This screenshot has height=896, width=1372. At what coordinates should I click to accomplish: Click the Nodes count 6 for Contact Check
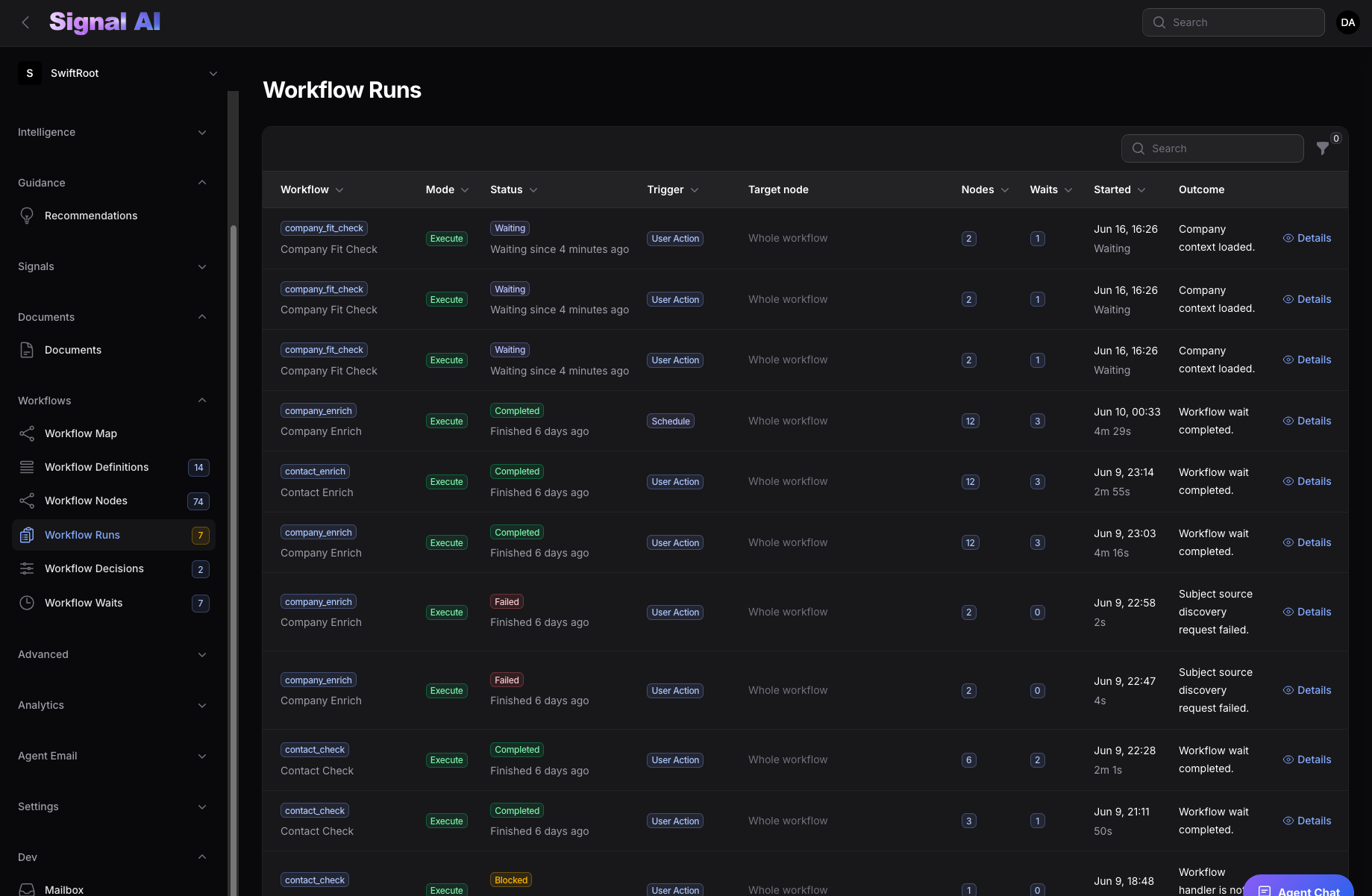pyautogui.click(x=968, y=760)
